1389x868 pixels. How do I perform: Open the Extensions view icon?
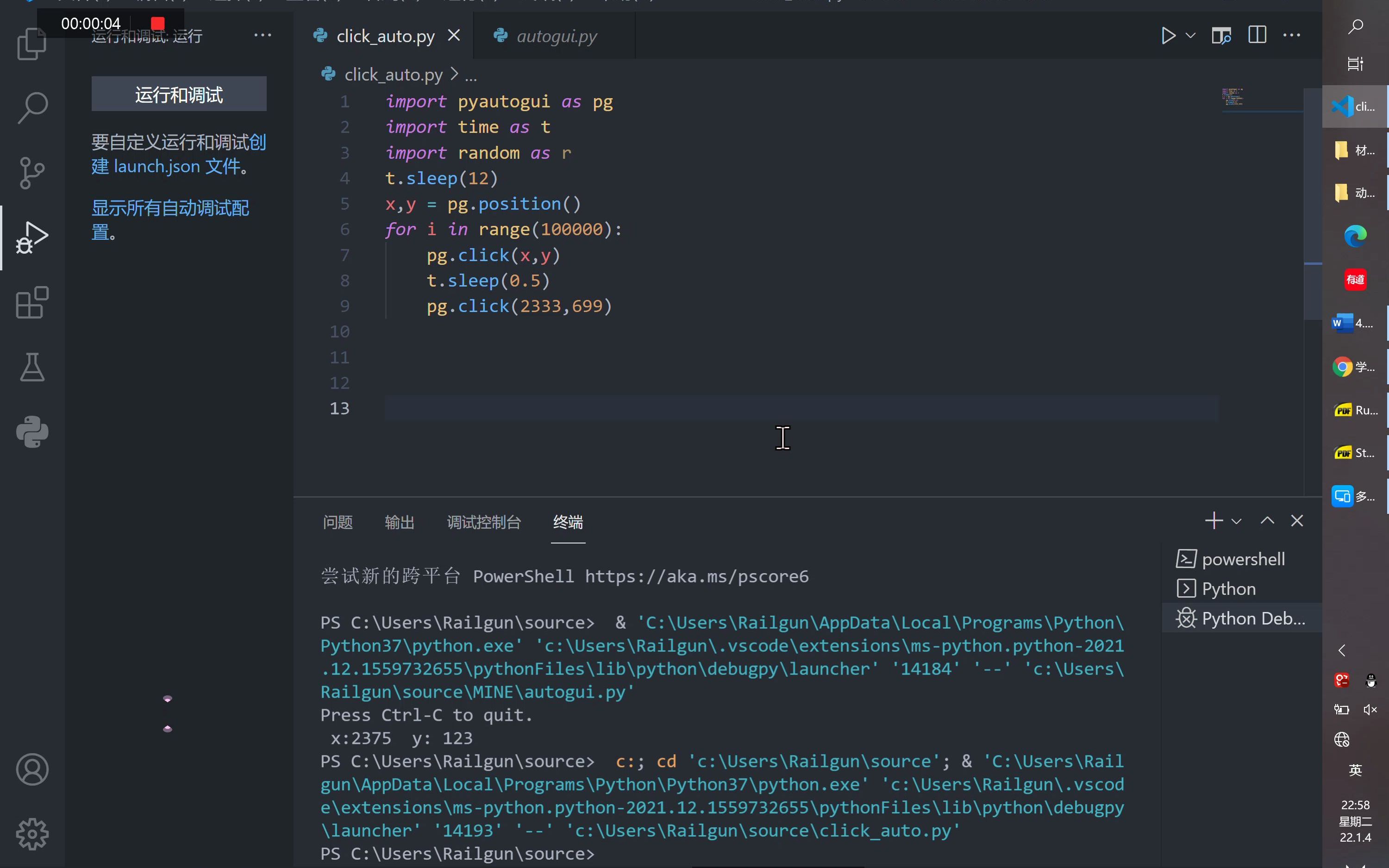click(31, 303)
